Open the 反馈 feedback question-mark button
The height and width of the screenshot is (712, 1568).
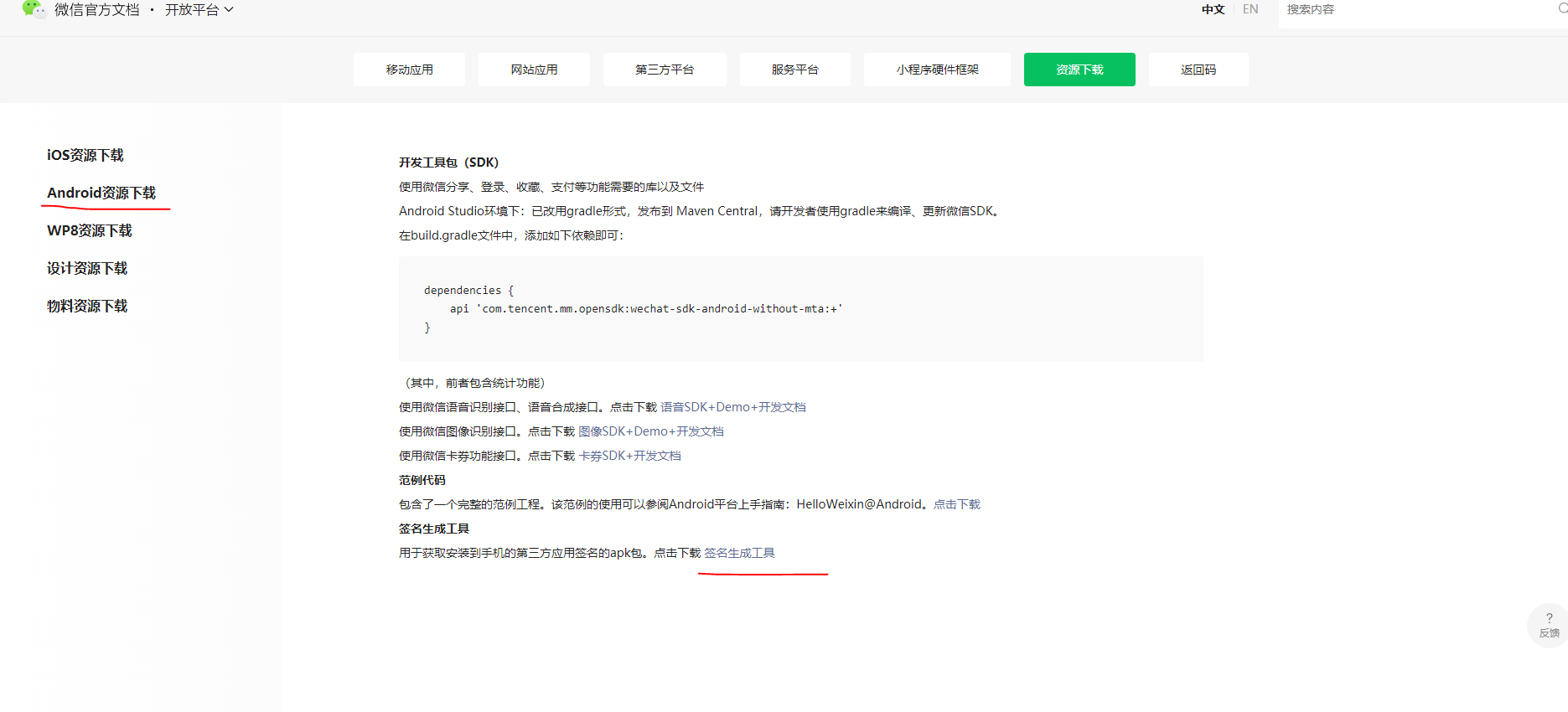[1549, 625]
